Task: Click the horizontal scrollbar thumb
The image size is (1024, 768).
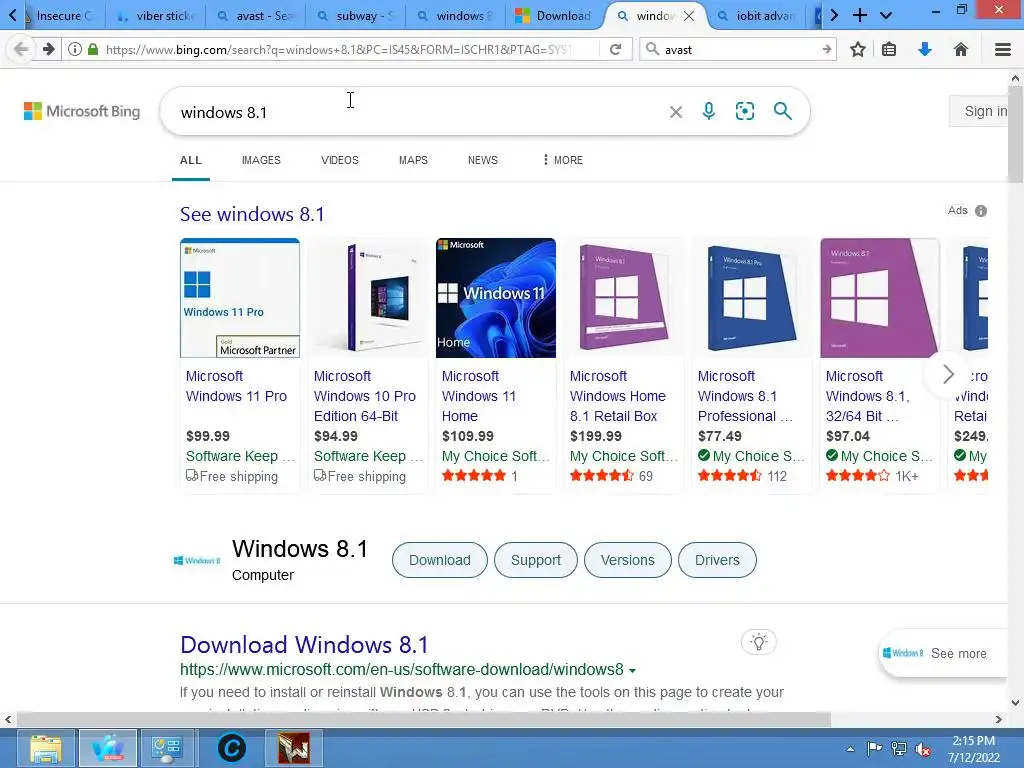Action: click(423, 720)
